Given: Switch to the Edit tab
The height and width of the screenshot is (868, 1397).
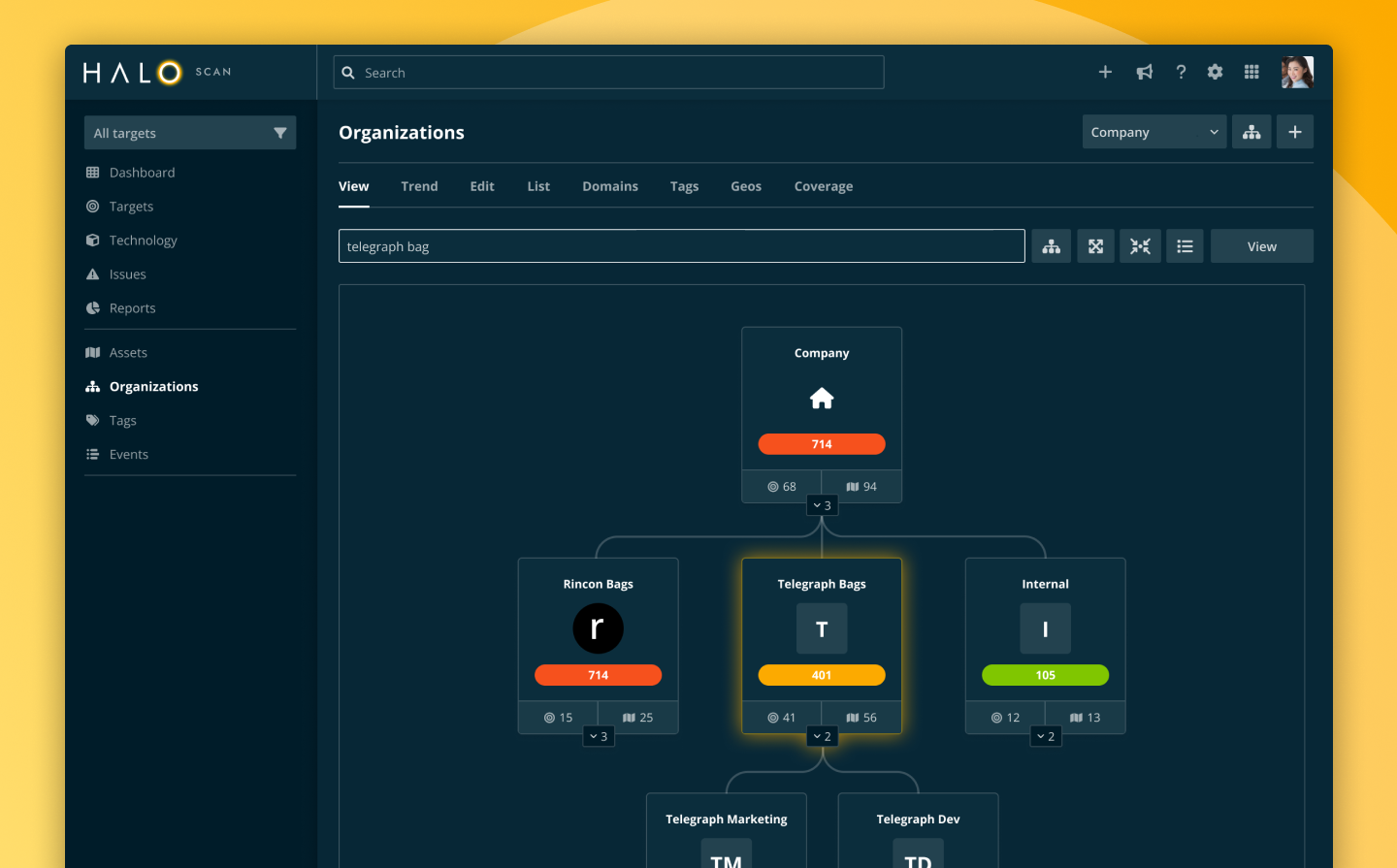Looking at the screenshot, I should coord(482,186).
